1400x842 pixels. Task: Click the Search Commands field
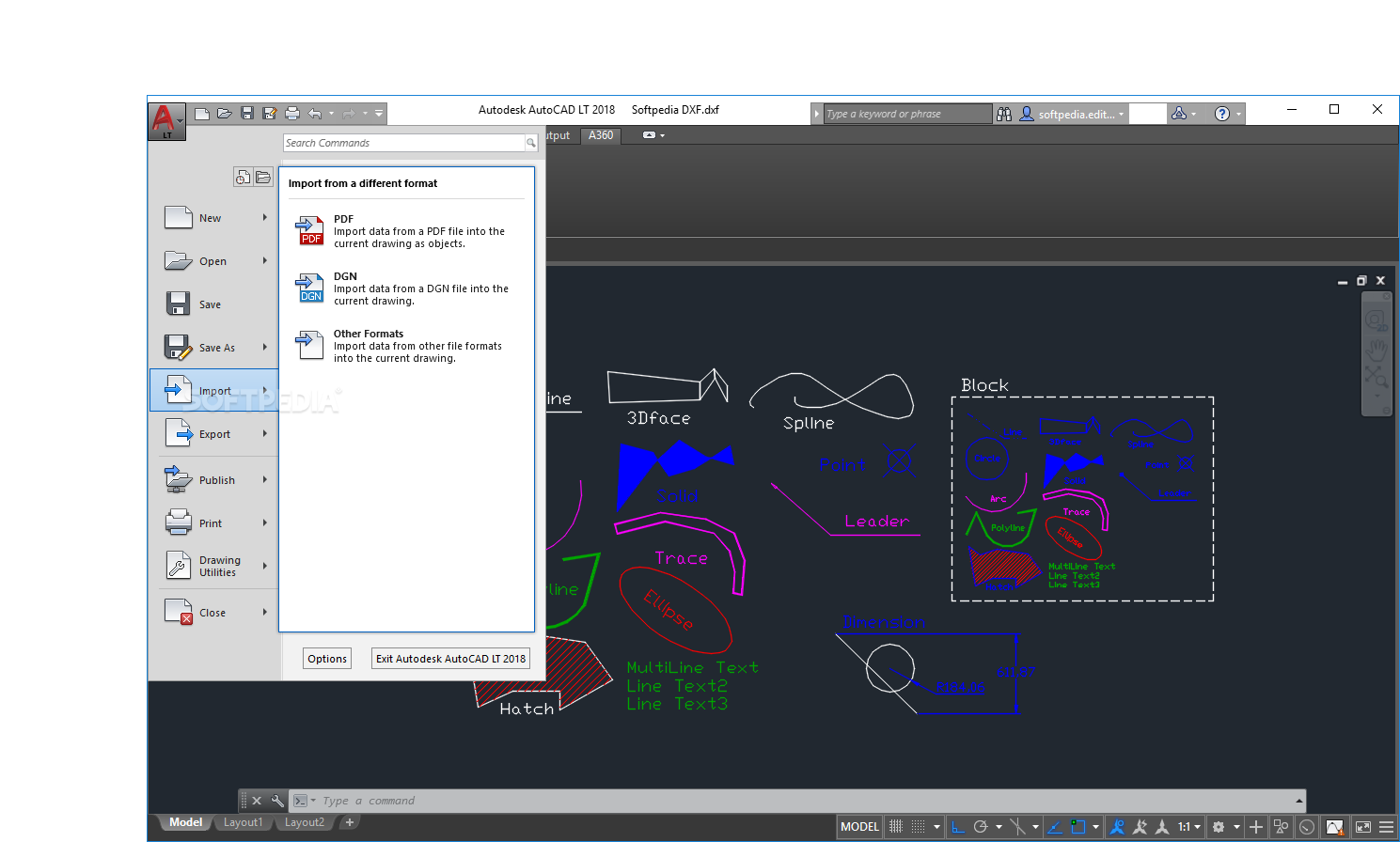[x=404, y=143]
